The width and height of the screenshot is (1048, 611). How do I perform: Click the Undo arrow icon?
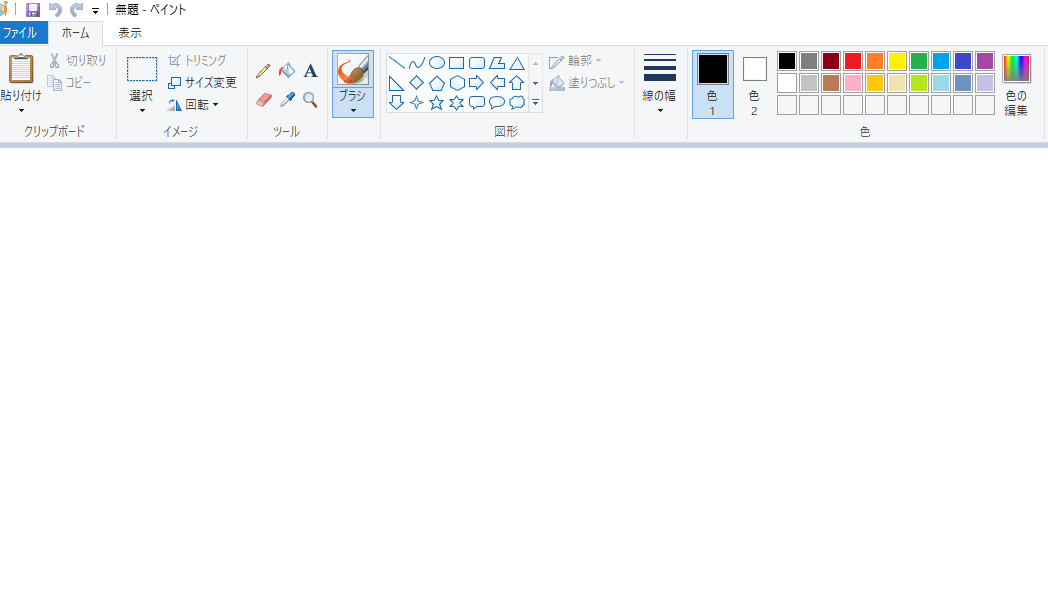coord(55,10)
